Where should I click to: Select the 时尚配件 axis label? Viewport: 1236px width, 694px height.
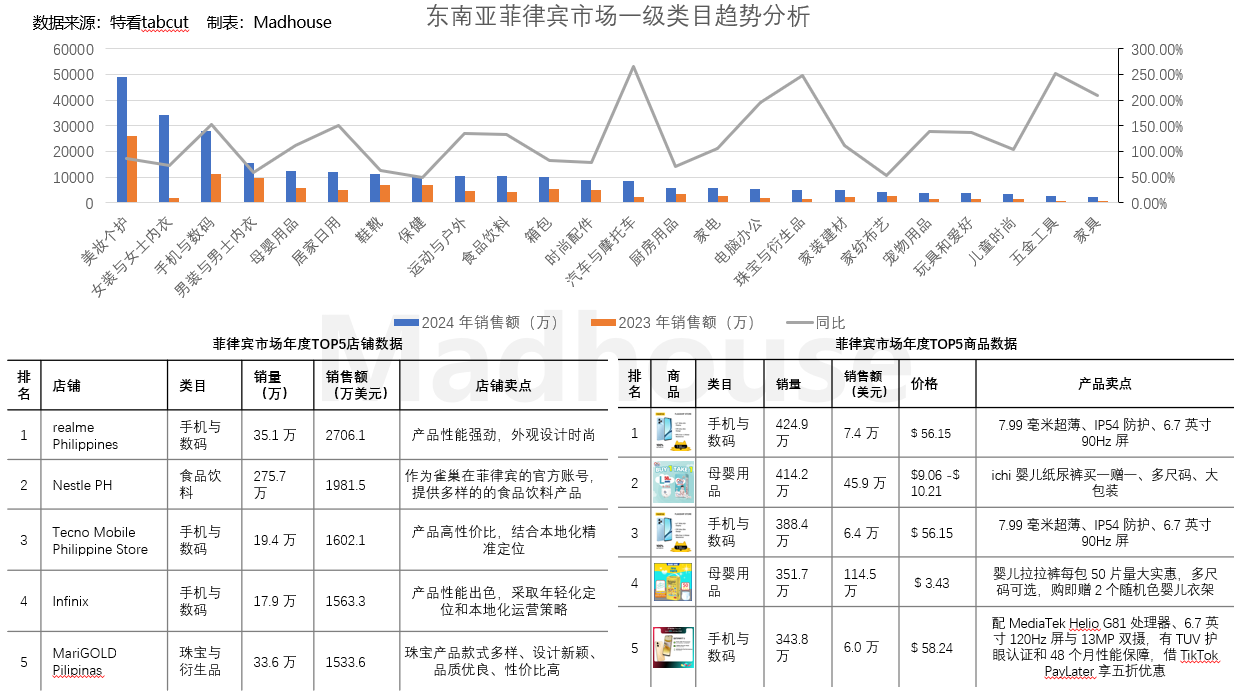568,239
